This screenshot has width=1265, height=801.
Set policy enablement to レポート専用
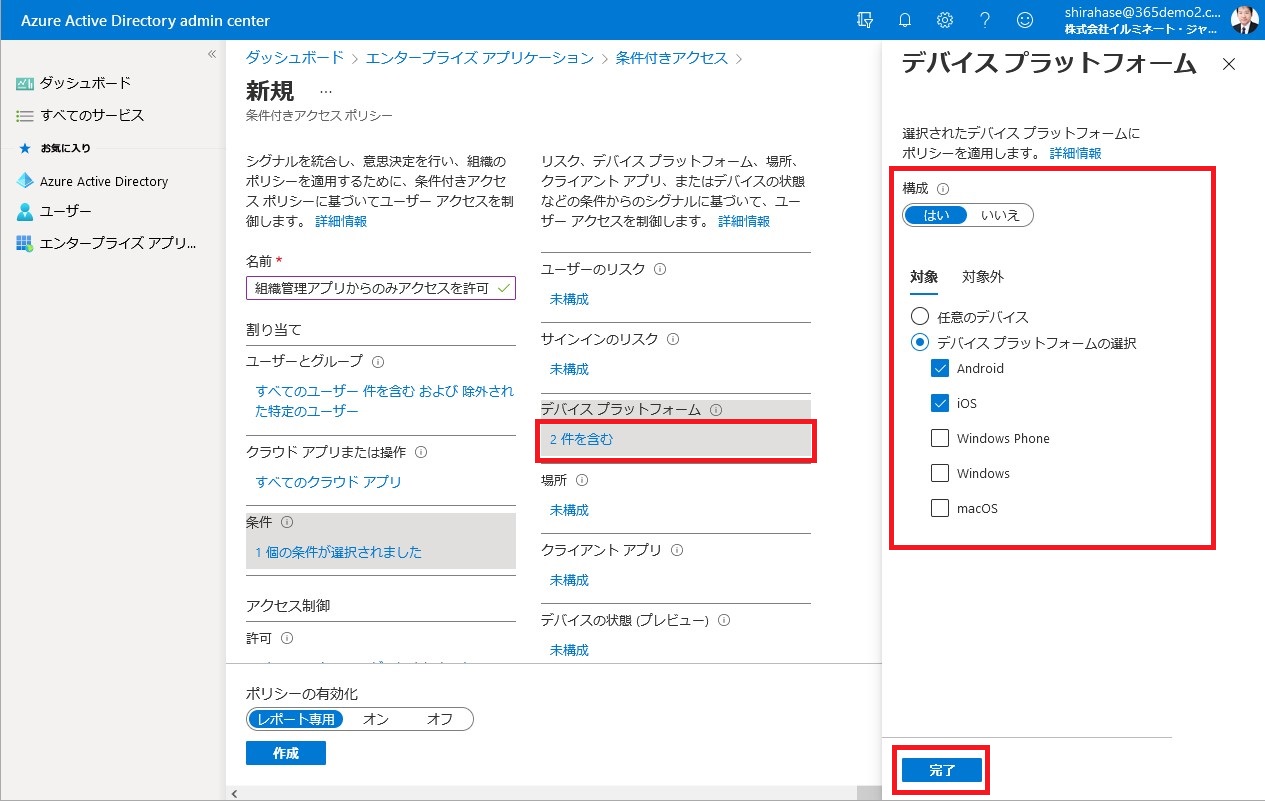tap(296, 719)
